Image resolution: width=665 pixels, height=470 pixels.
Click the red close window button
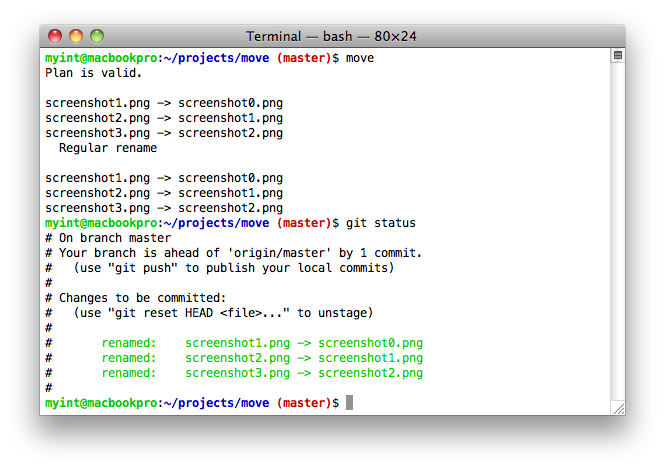55,36
